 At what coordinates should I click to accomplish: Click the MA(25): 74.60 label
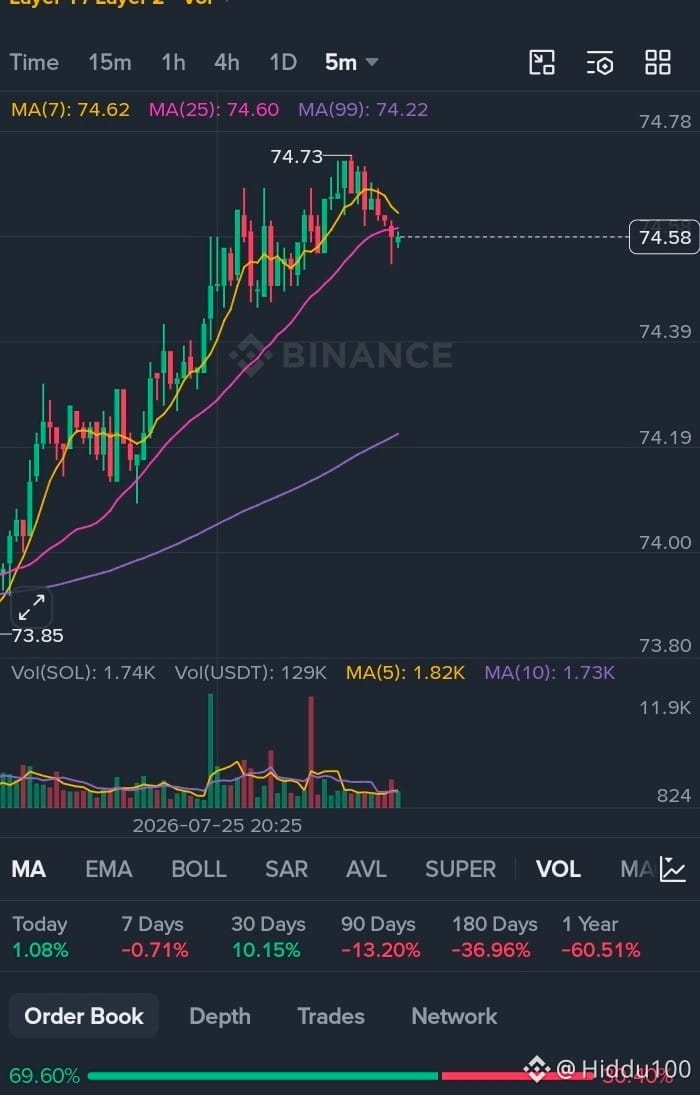coord(214,110)
